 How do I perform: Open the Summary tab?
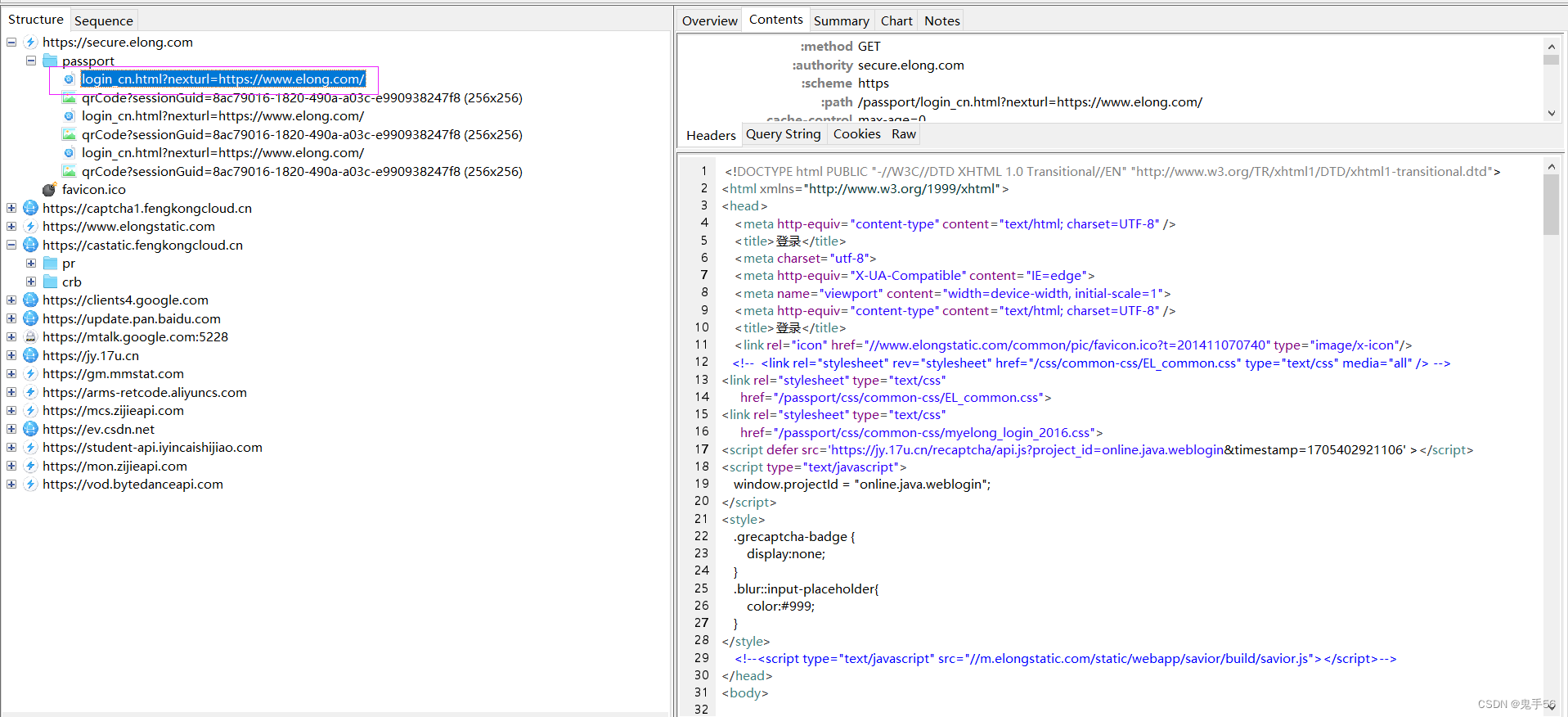[841, 20]
